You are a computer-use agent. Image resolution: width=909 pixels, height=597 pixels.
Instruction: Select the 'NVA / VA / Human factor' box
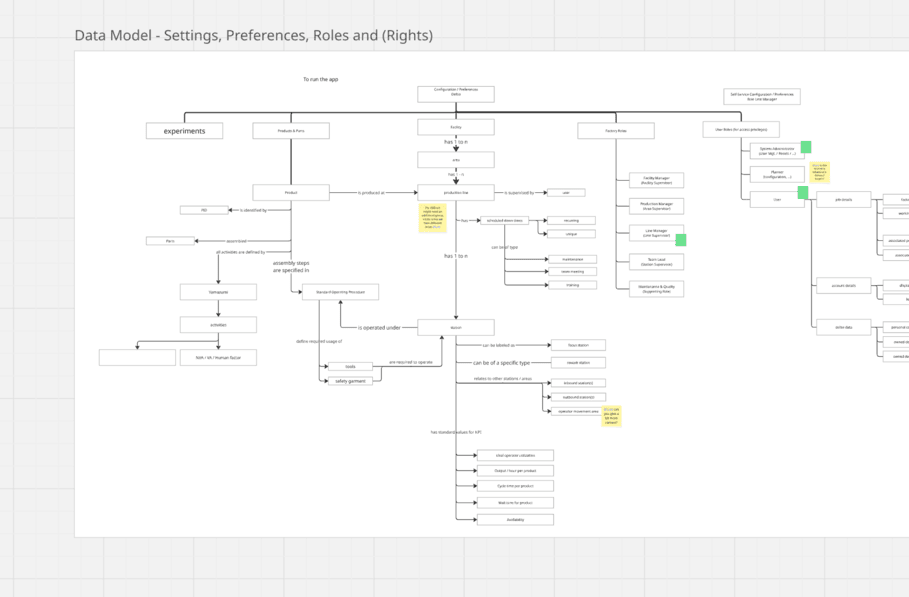(218, 358)
